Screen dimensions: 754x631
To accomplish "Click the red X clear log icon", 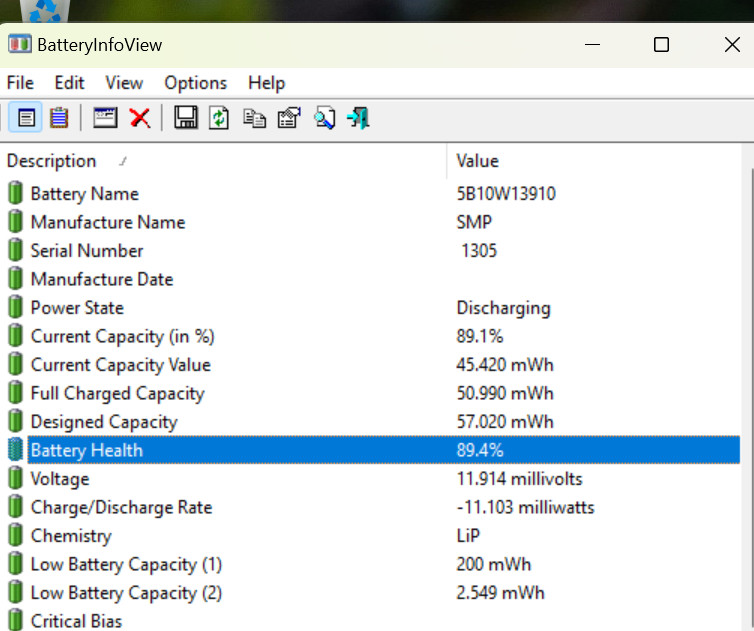I will (140, 118).
